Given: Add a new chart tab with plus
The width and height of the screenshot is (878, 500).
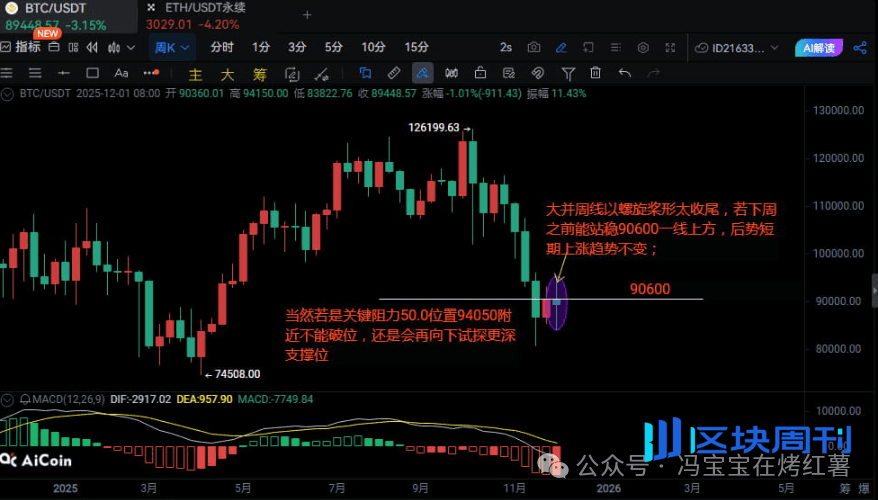Looking at the screenshot, I should pyautogui.click(x=307, y=15).
